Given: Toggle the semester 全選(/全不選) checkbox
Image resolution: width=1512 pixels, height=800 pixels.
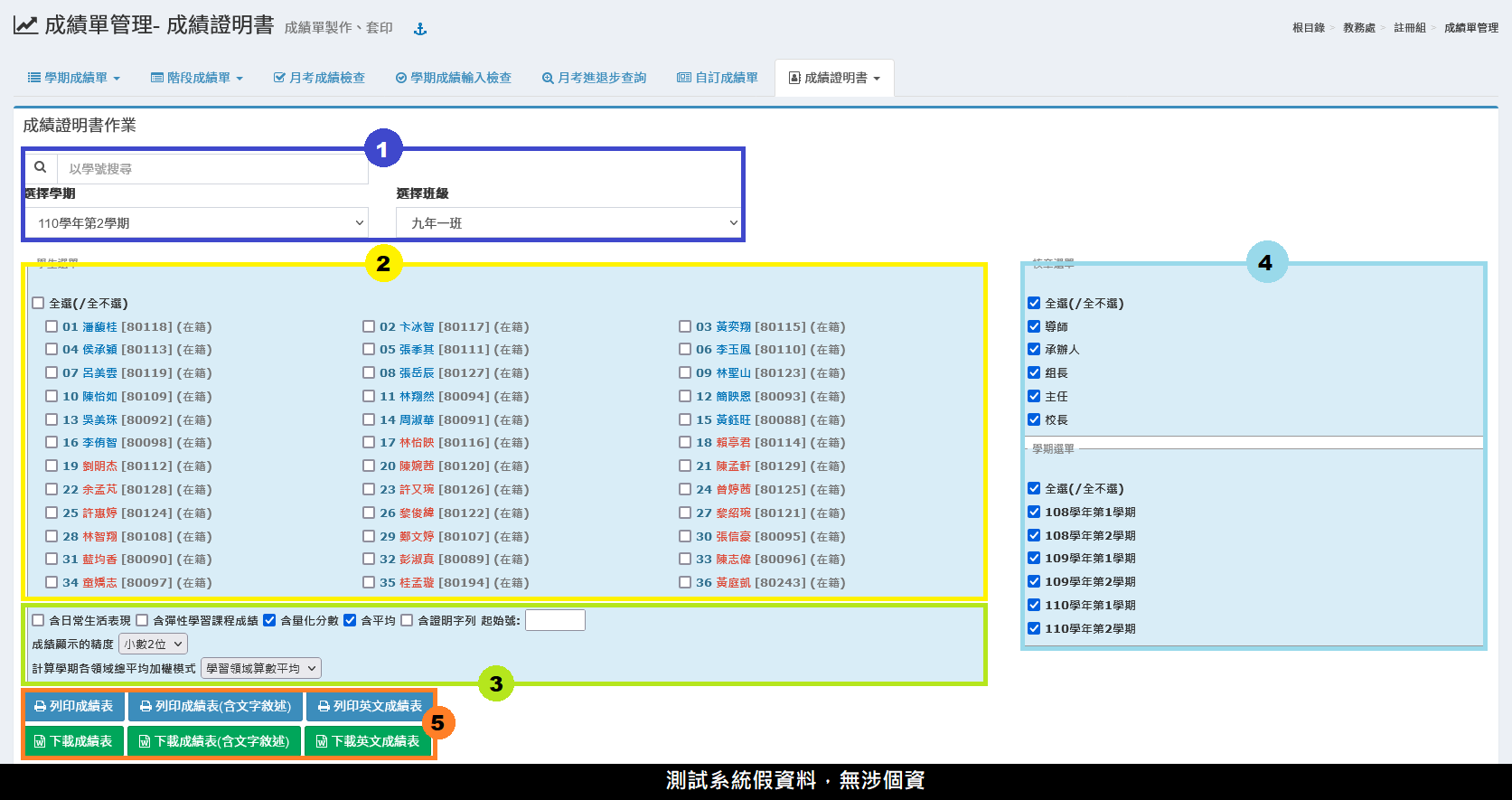Looking at the screenshot, I should [x=1034, y=488].
